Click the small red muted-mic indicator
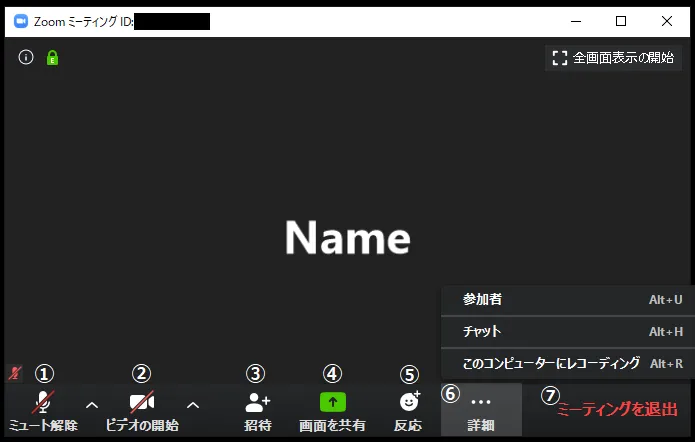 pos(15,373)
